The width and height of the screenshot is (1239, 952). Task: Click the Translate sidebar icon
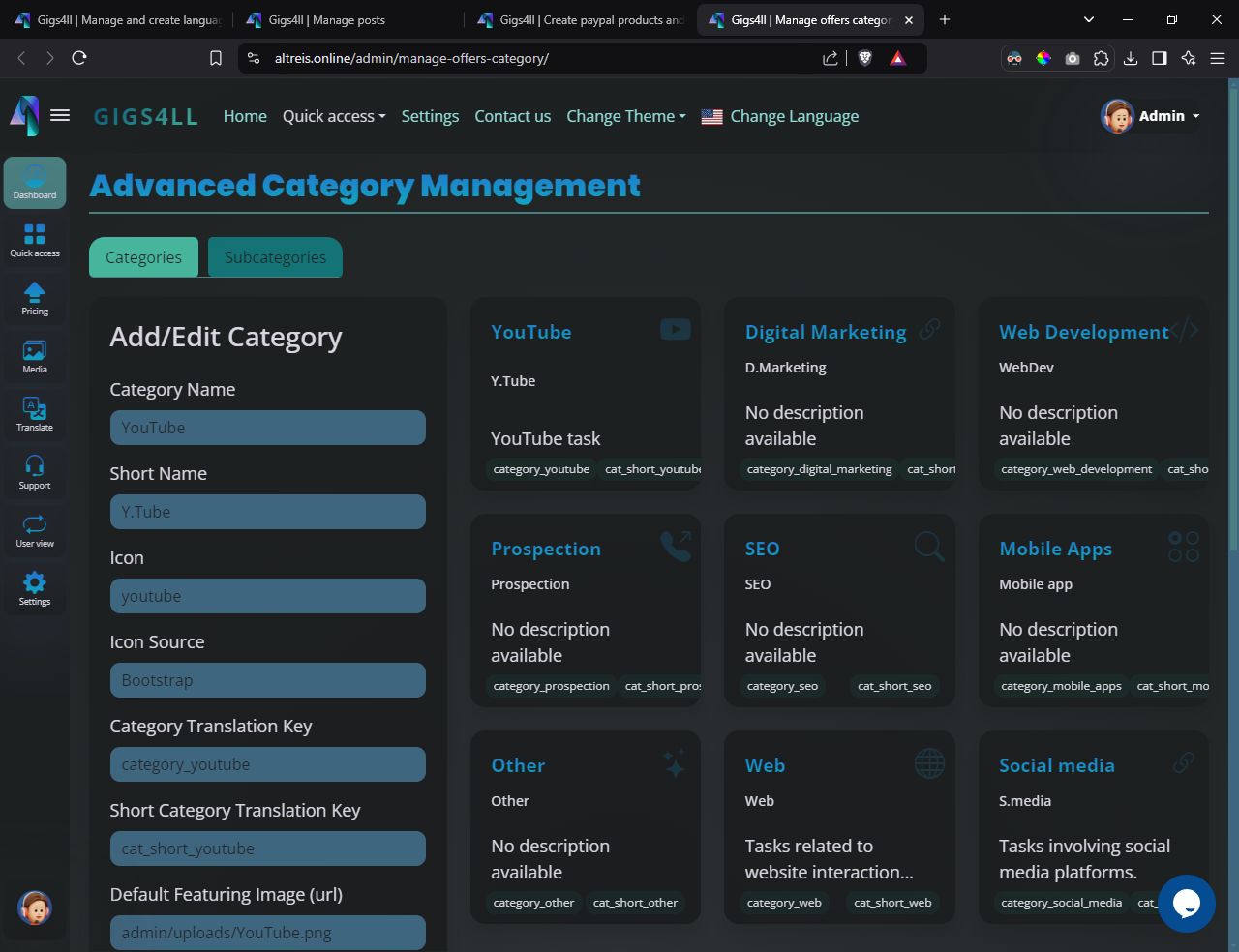[x=35, y=414]
